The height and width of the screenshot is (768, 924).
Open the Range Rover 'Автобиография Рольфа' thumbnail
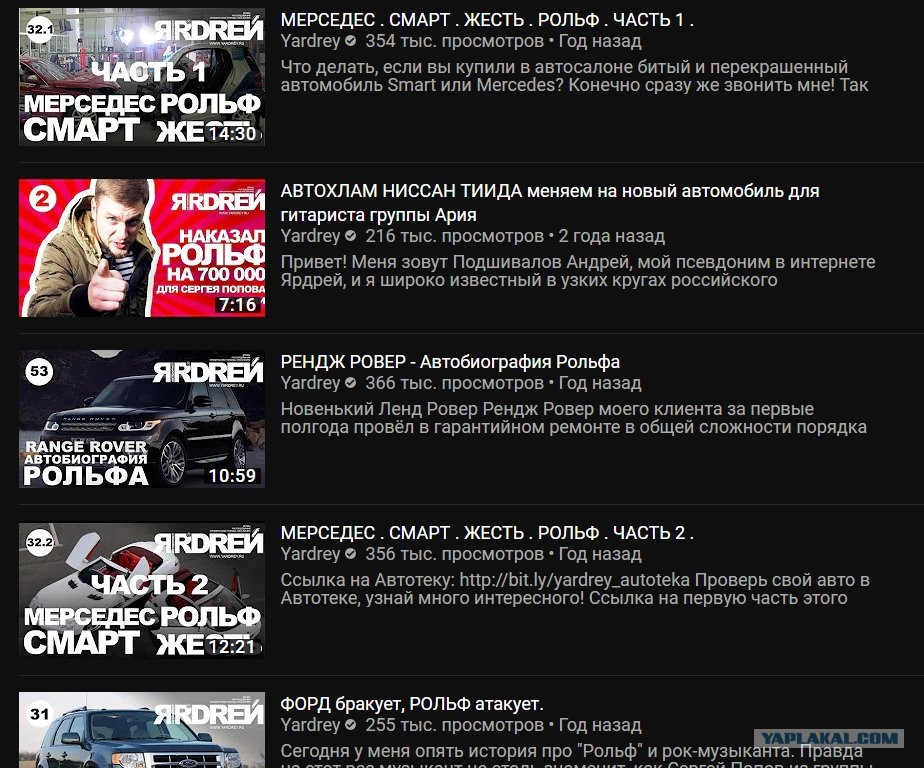click(x=142, y=419)
